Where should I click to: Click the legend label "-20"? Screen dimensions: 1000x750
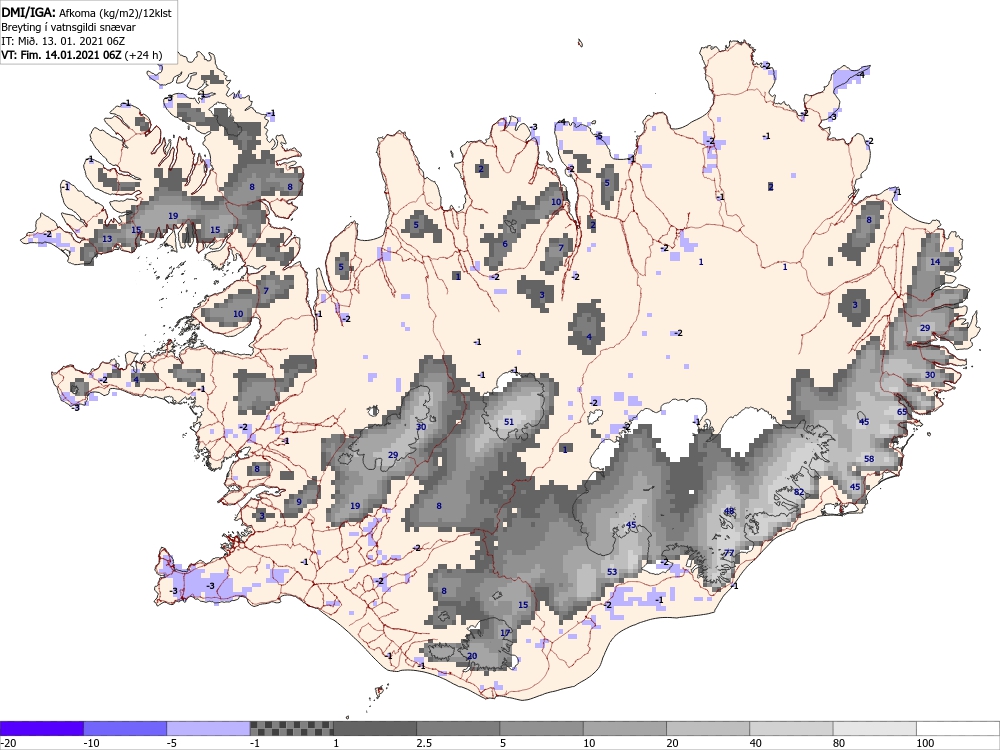[x=8, y=743]
